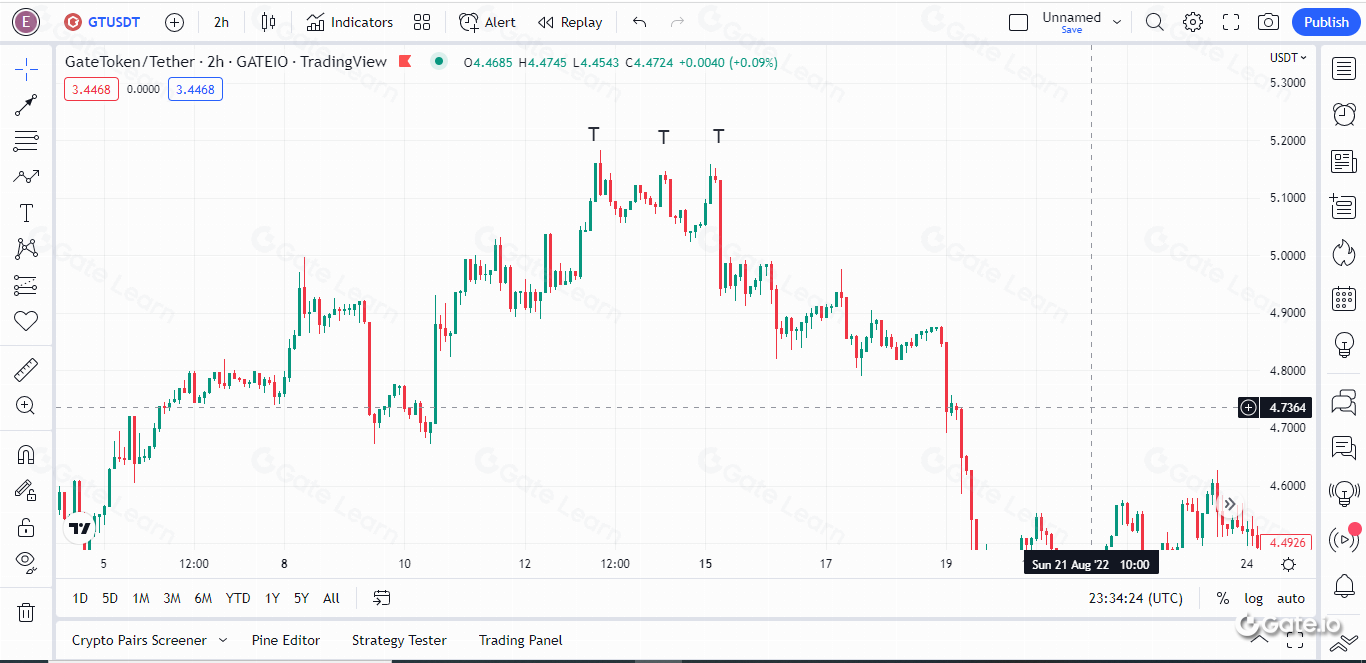
Task: Enable magnet mode for drawings
Action: coord(26,454)
